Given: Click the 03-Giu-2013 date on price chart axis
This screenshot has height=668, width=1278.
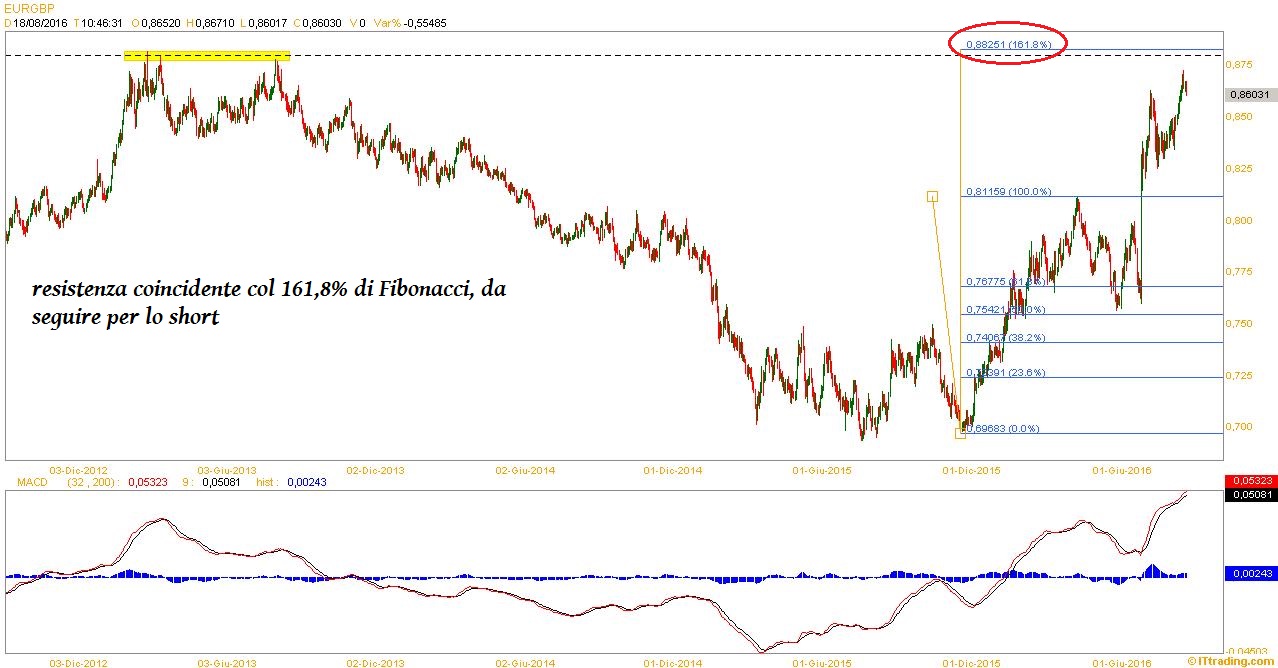Looking at the screenshot, I should click(x=226, y=468).
